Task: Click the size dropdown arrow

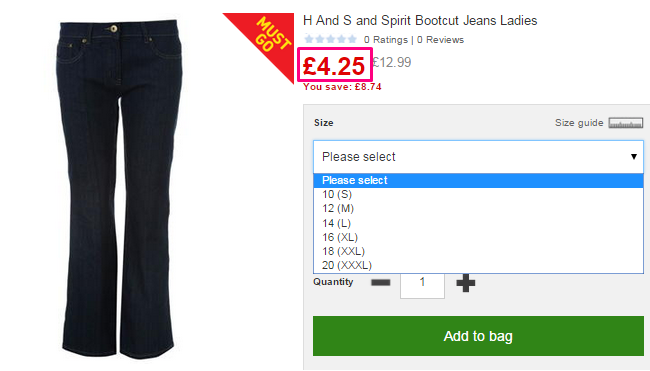Action: point(633,157)
